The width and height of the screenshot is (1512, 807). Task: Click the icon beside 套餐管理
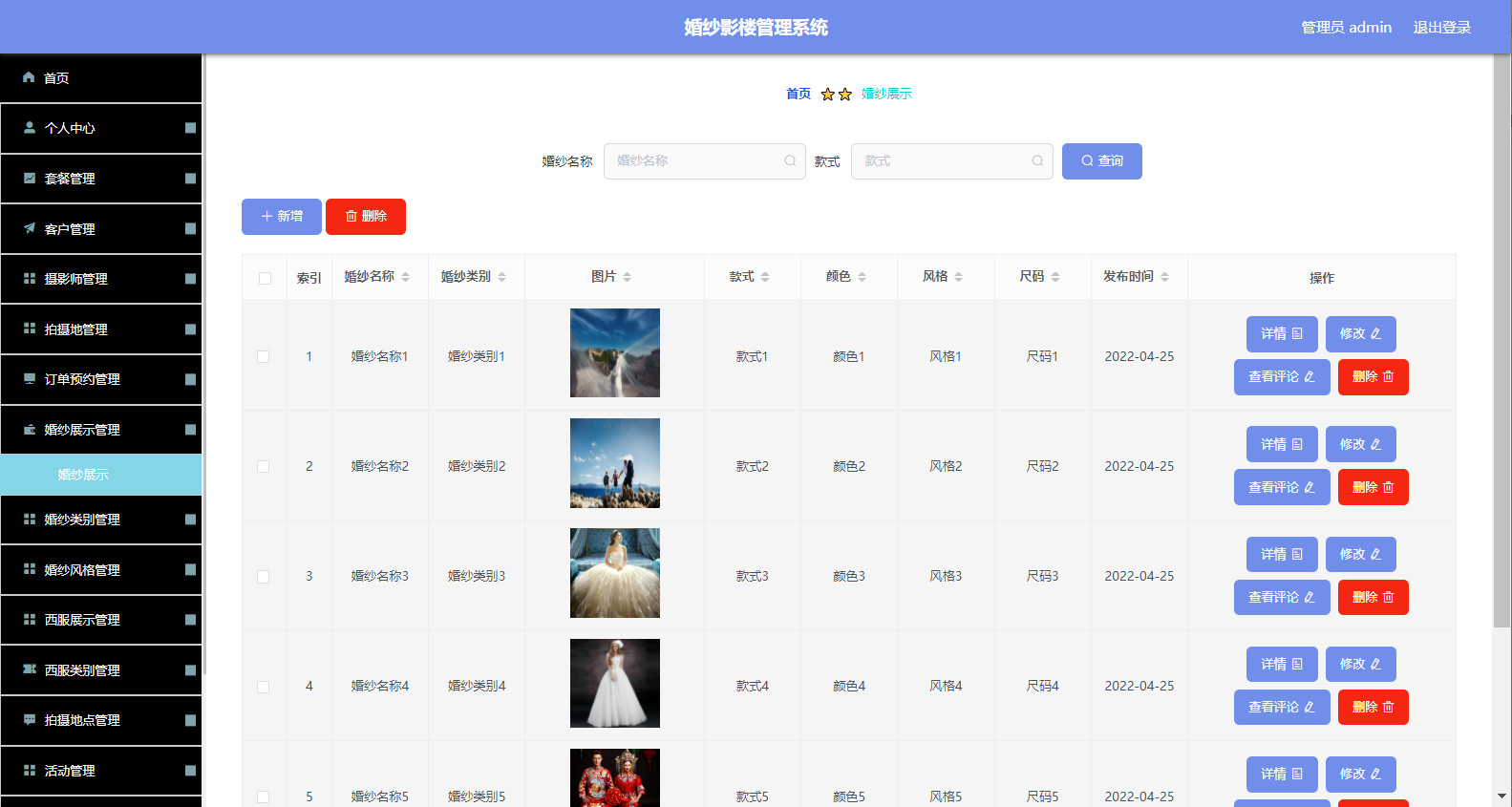[x=30, y=178]
